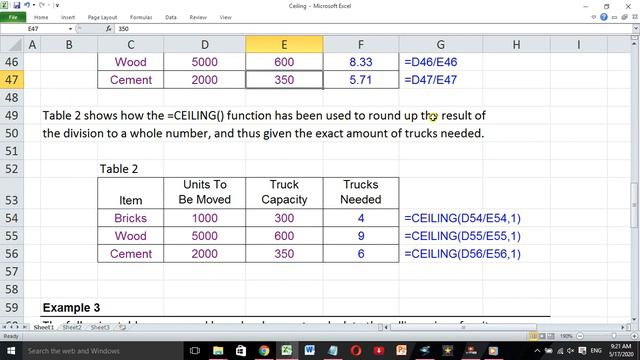Select the Example 3 heading cell
Screen dimensions: 640x360
tap(71, 307)
